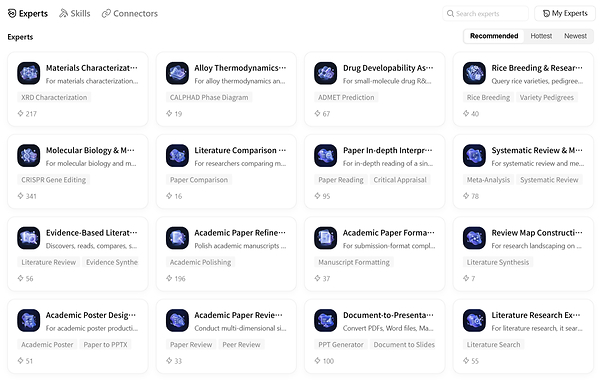Click the 'Materials Characterizat…' title text
This screenshot has height=381, width=600.
92,68
